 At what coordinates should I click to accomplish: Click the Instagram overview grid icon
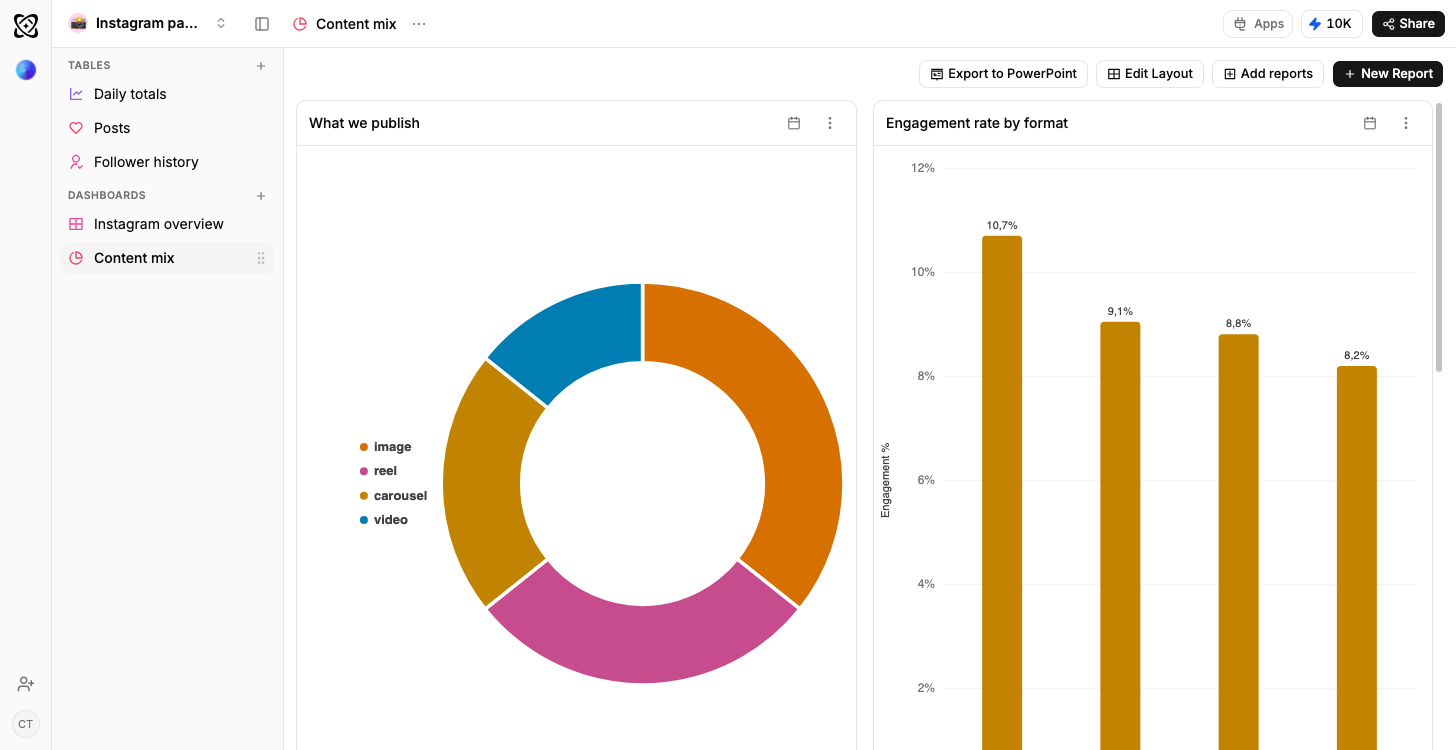click(76, 224)
